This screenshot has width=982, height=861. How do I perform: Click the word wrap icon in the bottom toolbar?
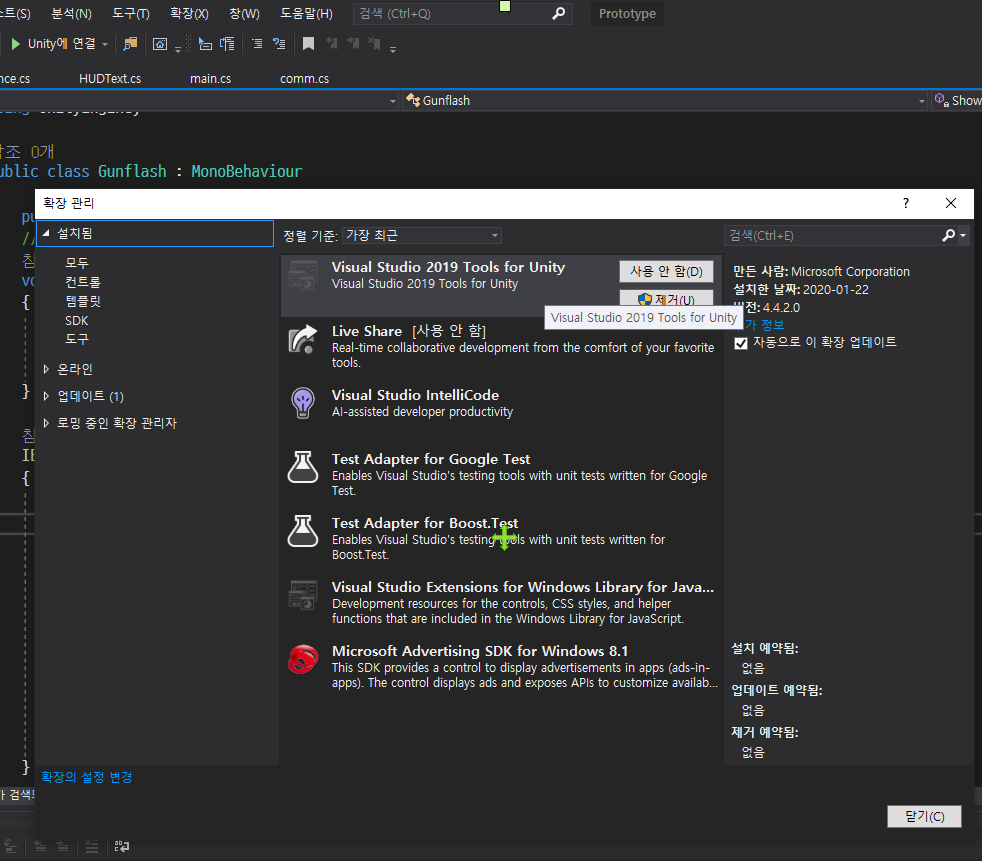[x=121, y=847]
